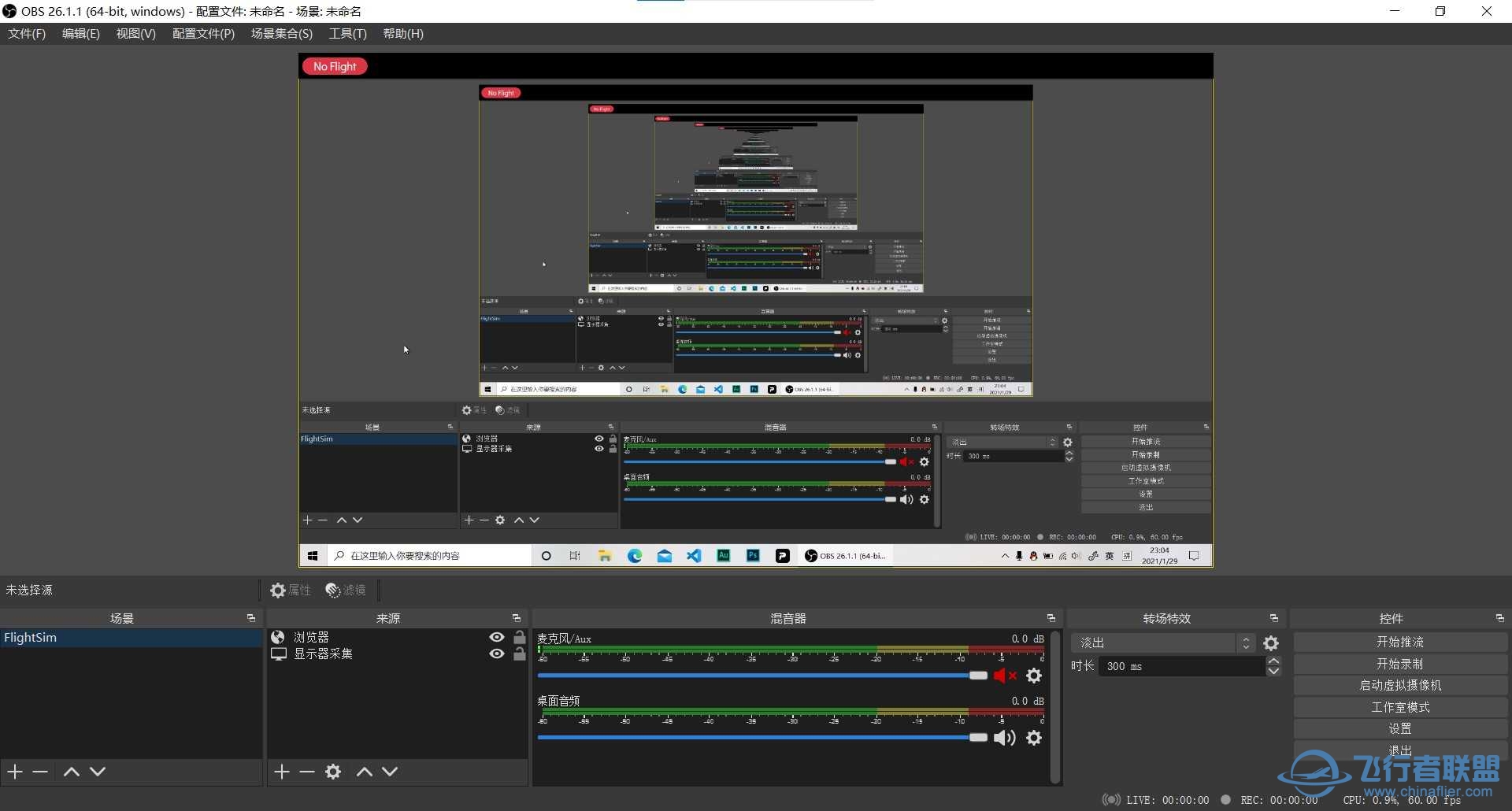The width and height of the screenshot is (1512, 811).
Task: Pop out the 混音器 dock panel
Action: pos(1051,618)
